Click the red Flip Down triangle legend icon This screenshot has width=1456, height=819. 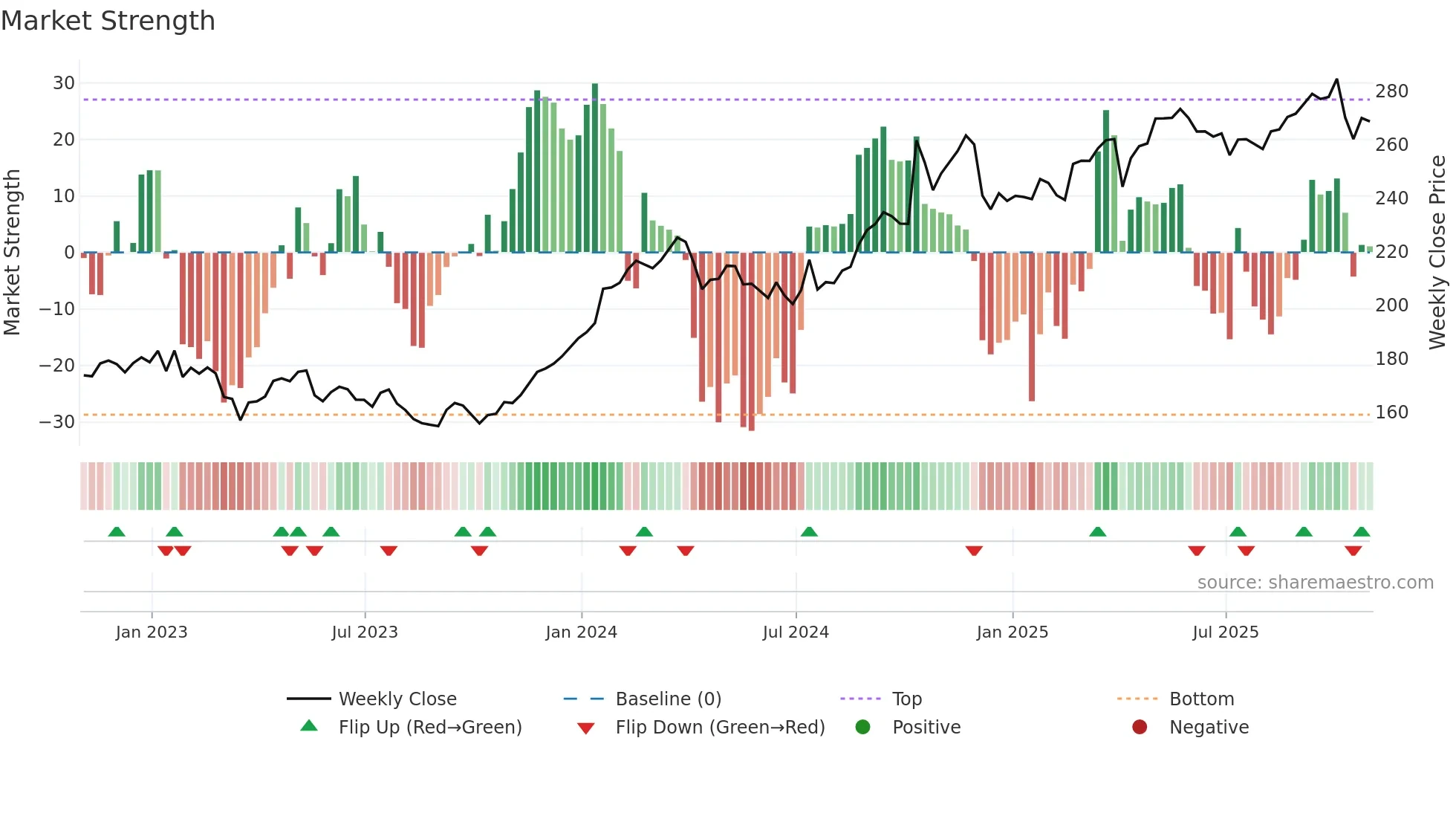pyautogui.click(x=585, y=728)
